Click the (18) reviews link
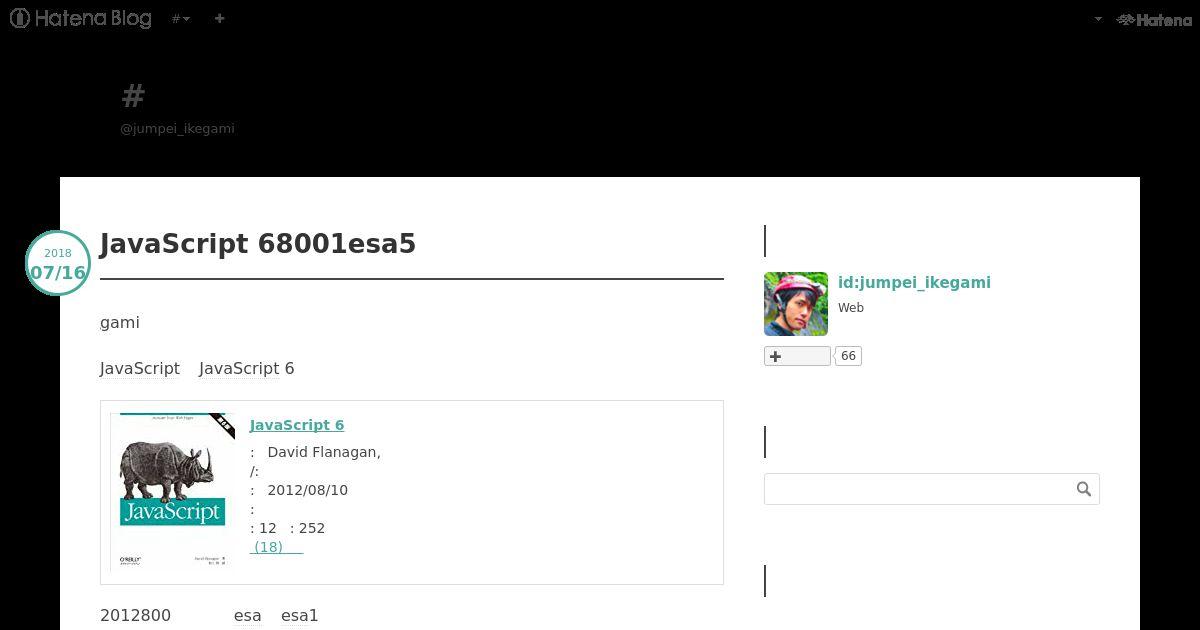Image resolution: width=1200 pixels, height=630 pixels. pyautogui.click(x=276, y=547)
